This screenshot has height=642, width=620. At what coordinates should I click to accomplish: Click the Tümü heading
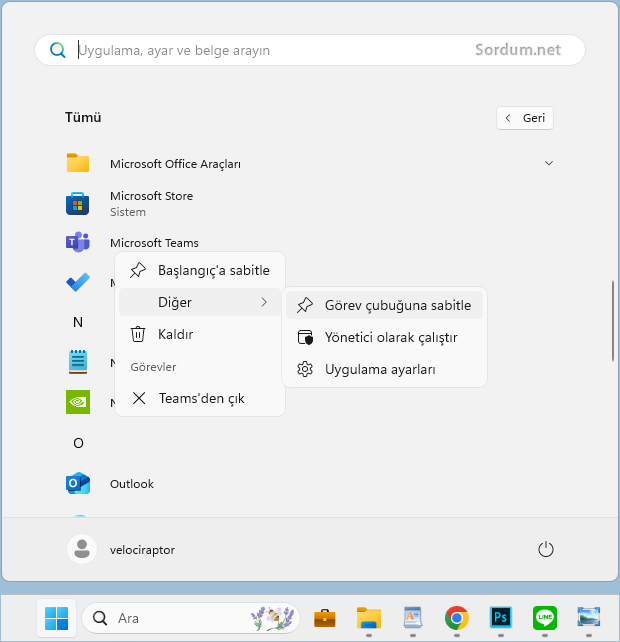(83, 118)
